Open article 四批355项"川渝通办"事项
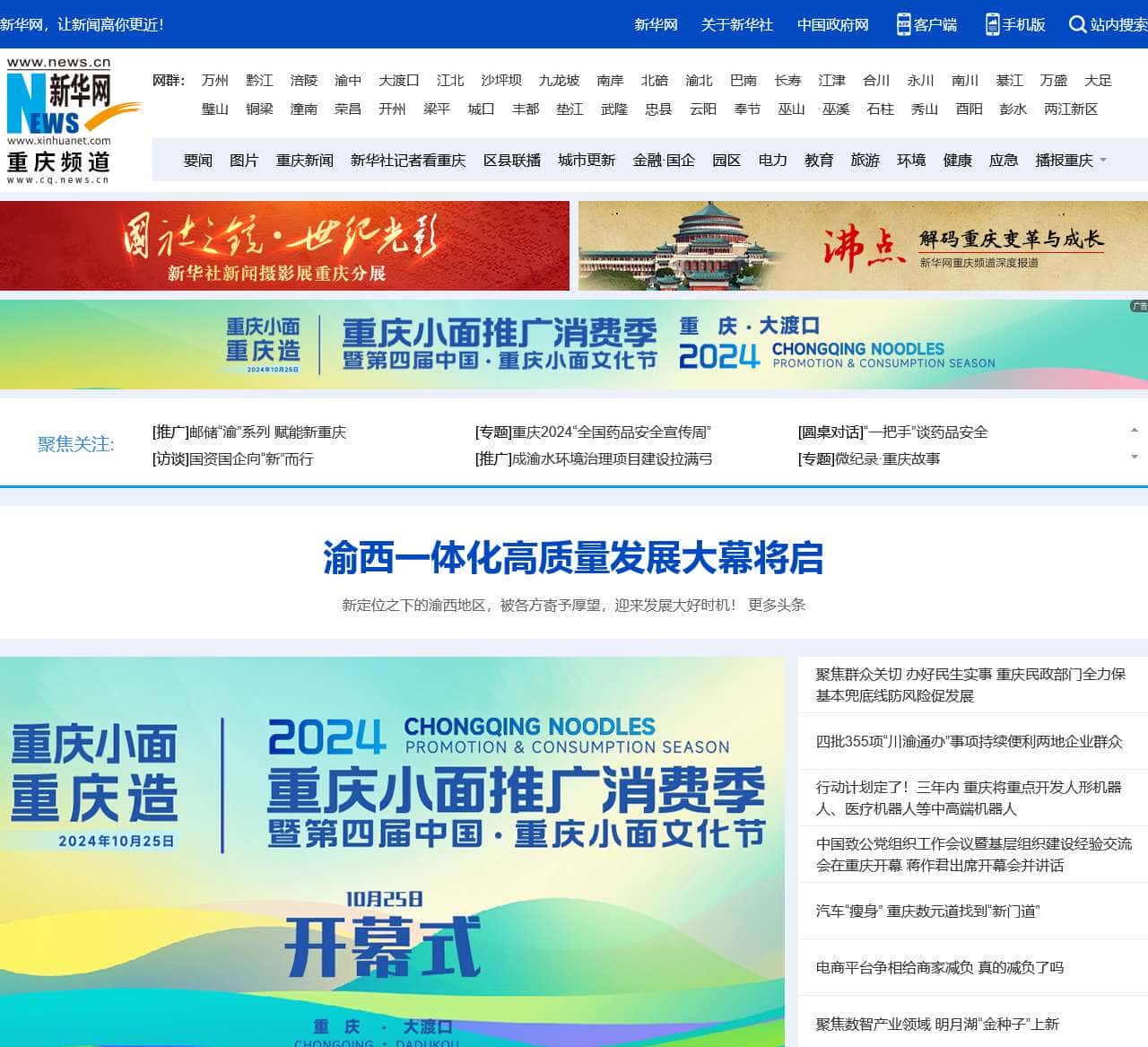 [970, 742]
